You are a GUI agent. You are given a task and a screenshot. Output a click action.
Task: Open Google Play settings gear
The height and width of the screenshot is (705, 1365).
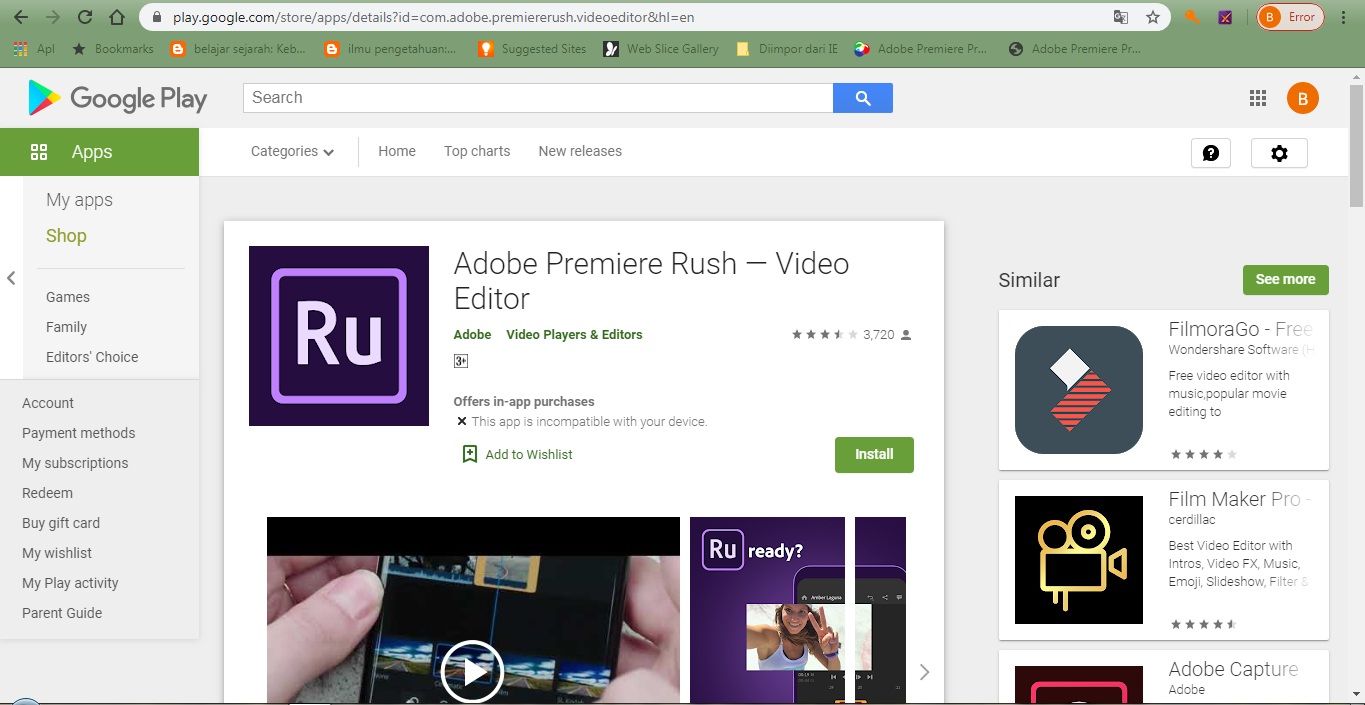[x=1279, y=153]
